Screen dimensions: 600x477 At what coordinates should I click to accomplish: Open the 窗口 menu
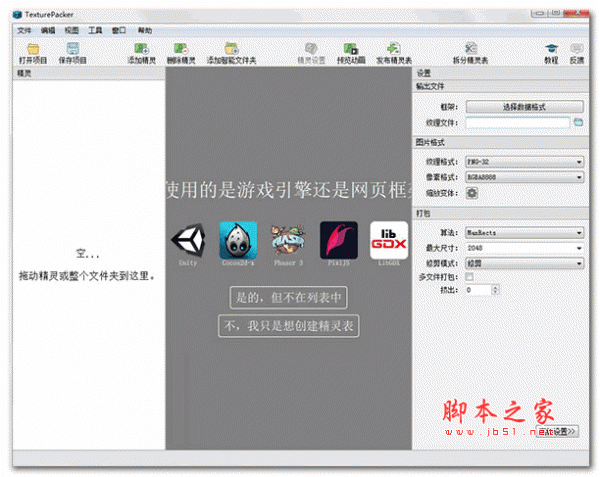pyautogui.click(x=119, y=30)
